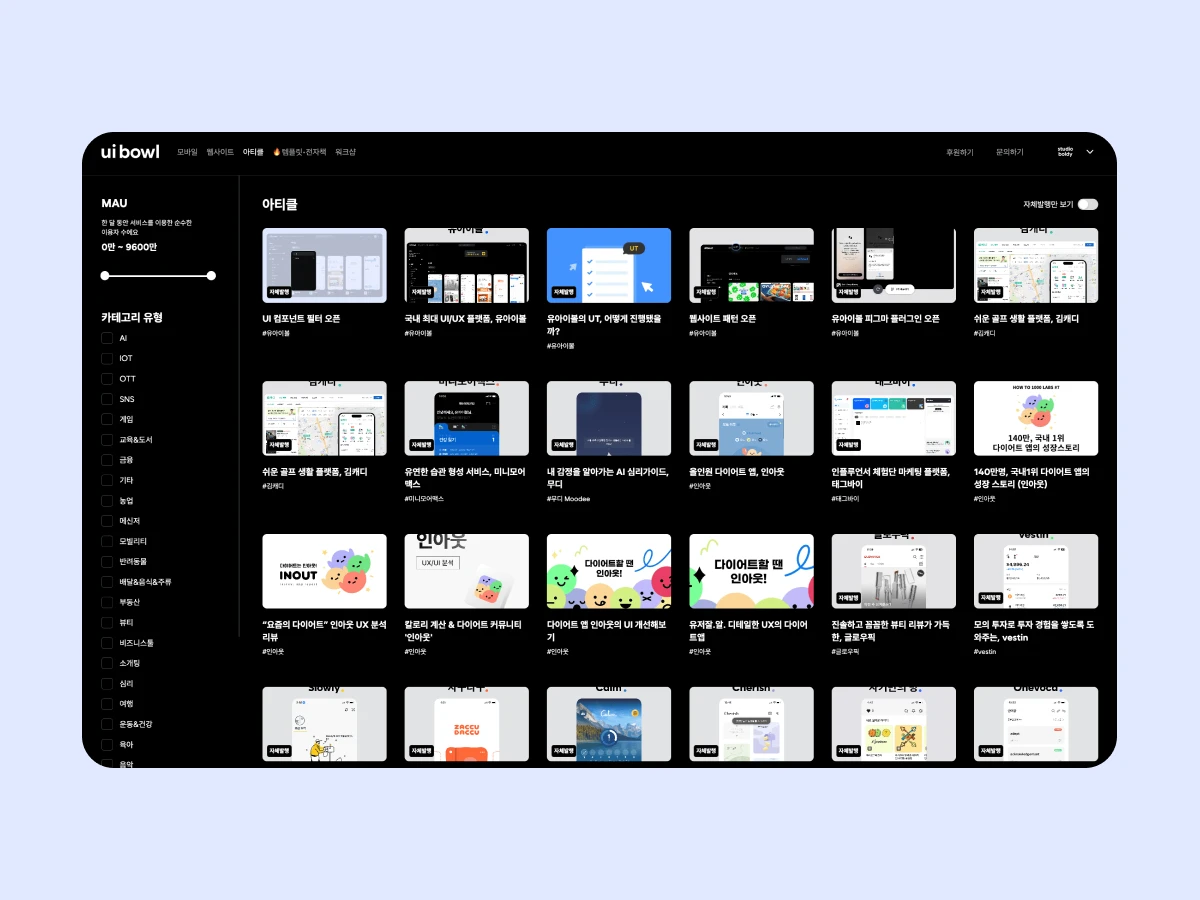Open the Calm article thumbnail
Image resolution: width=1200 pixels, height=900 pixels.
609,724
